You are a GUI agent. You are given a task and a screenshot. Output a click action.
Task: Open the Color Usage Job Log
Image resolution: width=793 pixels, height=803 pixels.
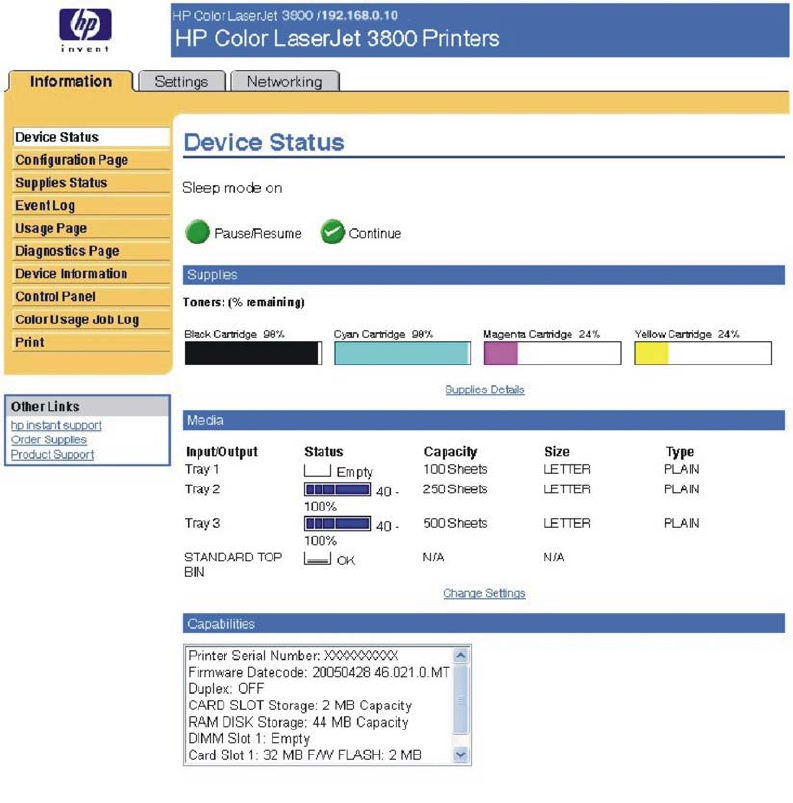click(91, 320)
